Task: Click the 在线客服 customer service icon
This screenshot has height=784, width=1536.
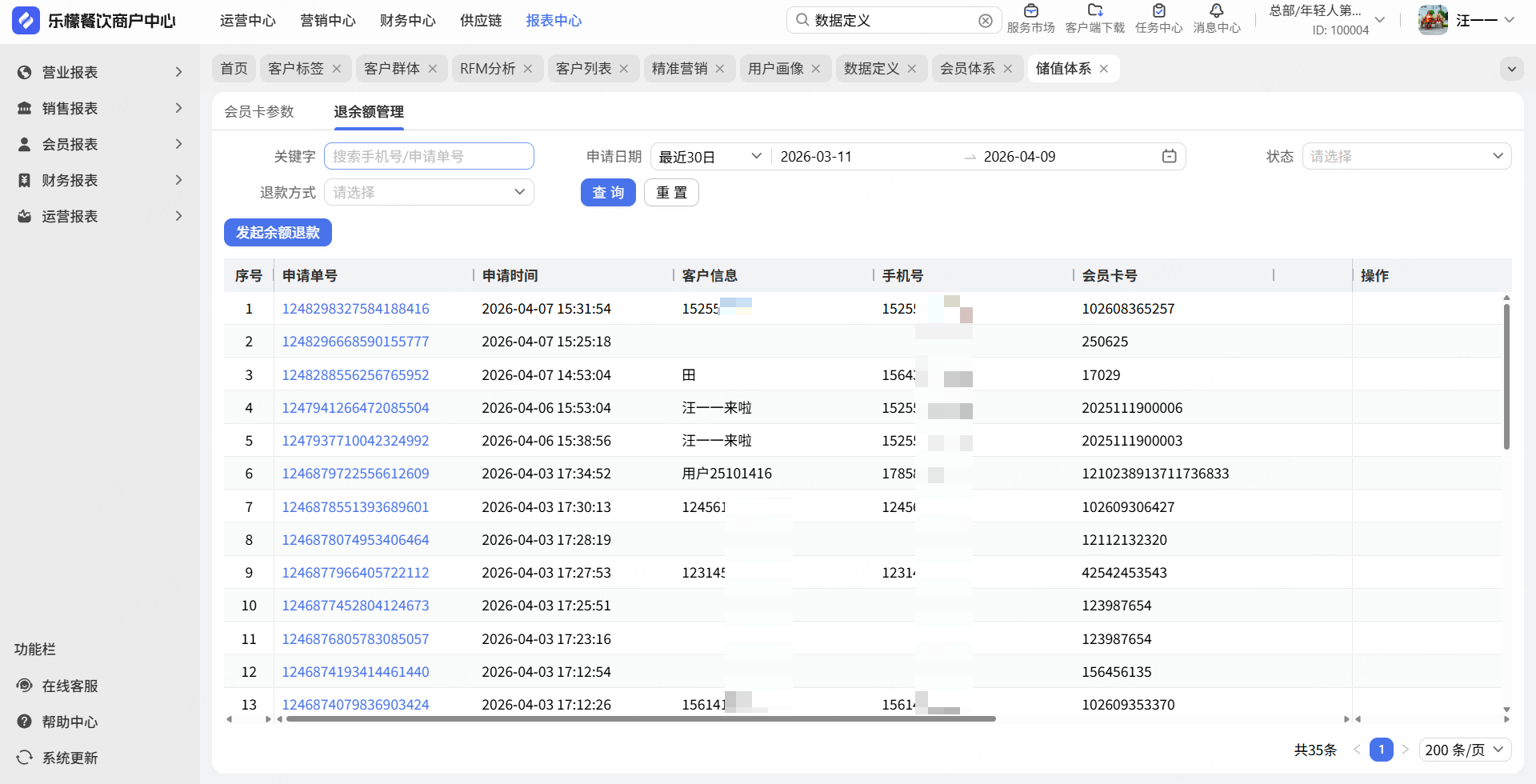Action: coord(25,686)
